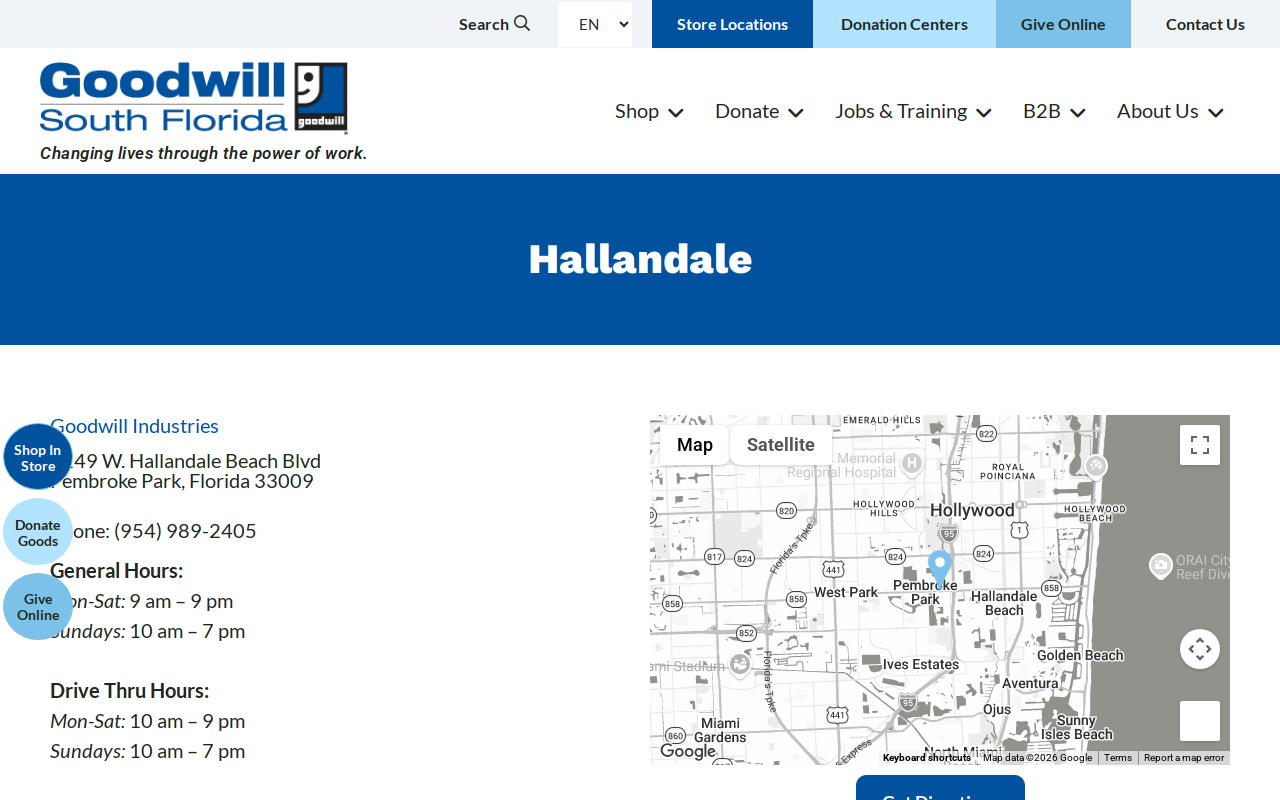The height and width of the screenshot is (800, 1280).
Task: Click the marker near Hollywood Beach
Action: pos(1096,466)
